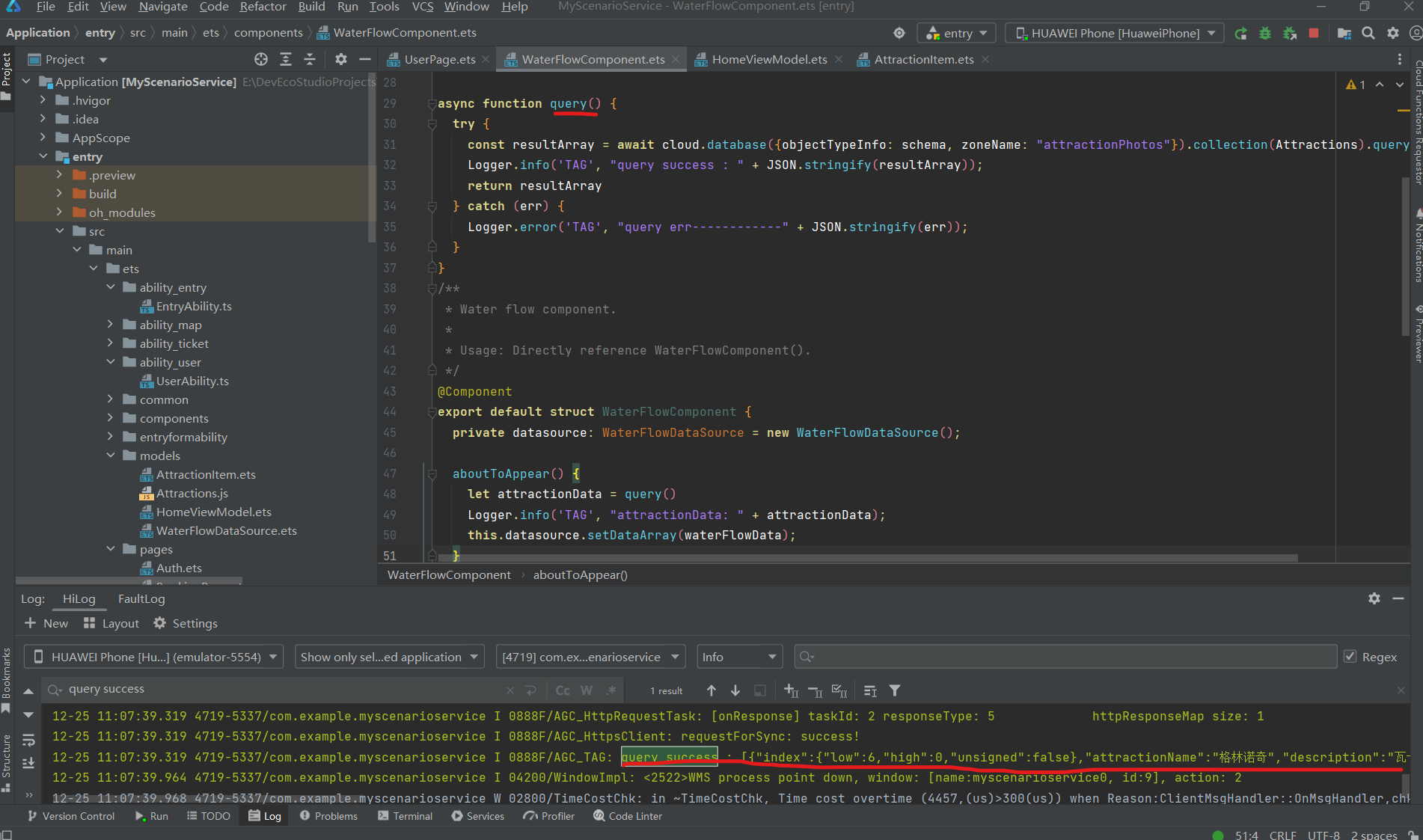The height and width of the screenshot is (840, 1423).
Task: Hide the Project tool window
Action: click(365, 59)
